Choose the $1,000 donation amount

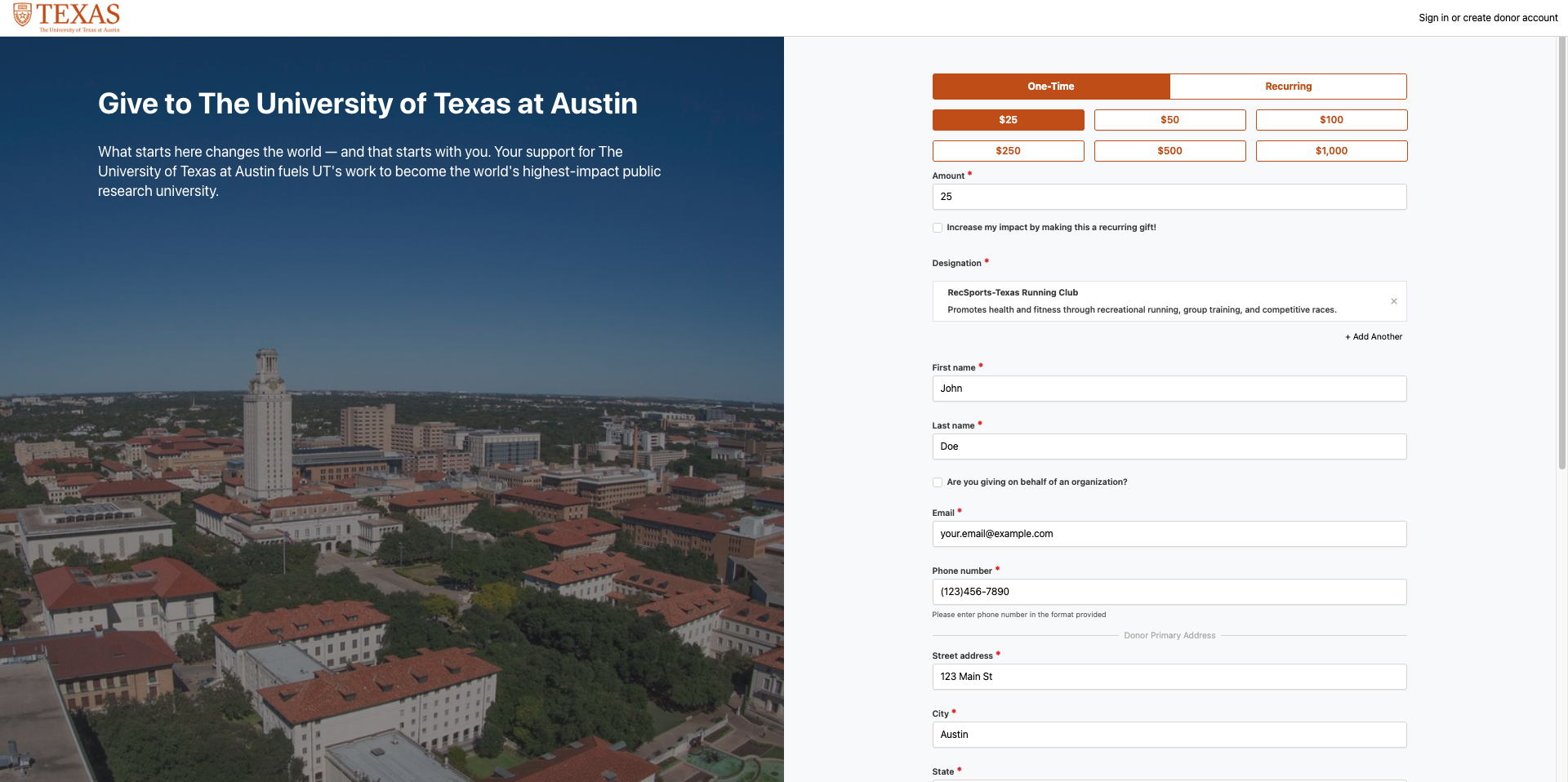1331,151
